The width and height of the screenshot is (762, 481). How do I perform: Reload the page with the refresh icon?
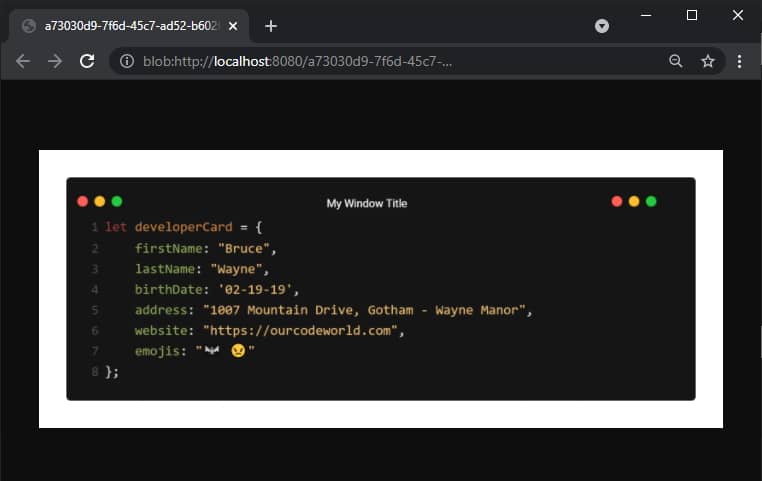pos(87,61)
